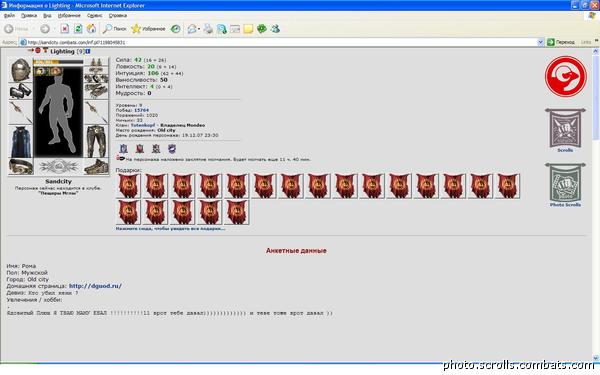Click the Print icon in toolbar

tap(208, 29)
